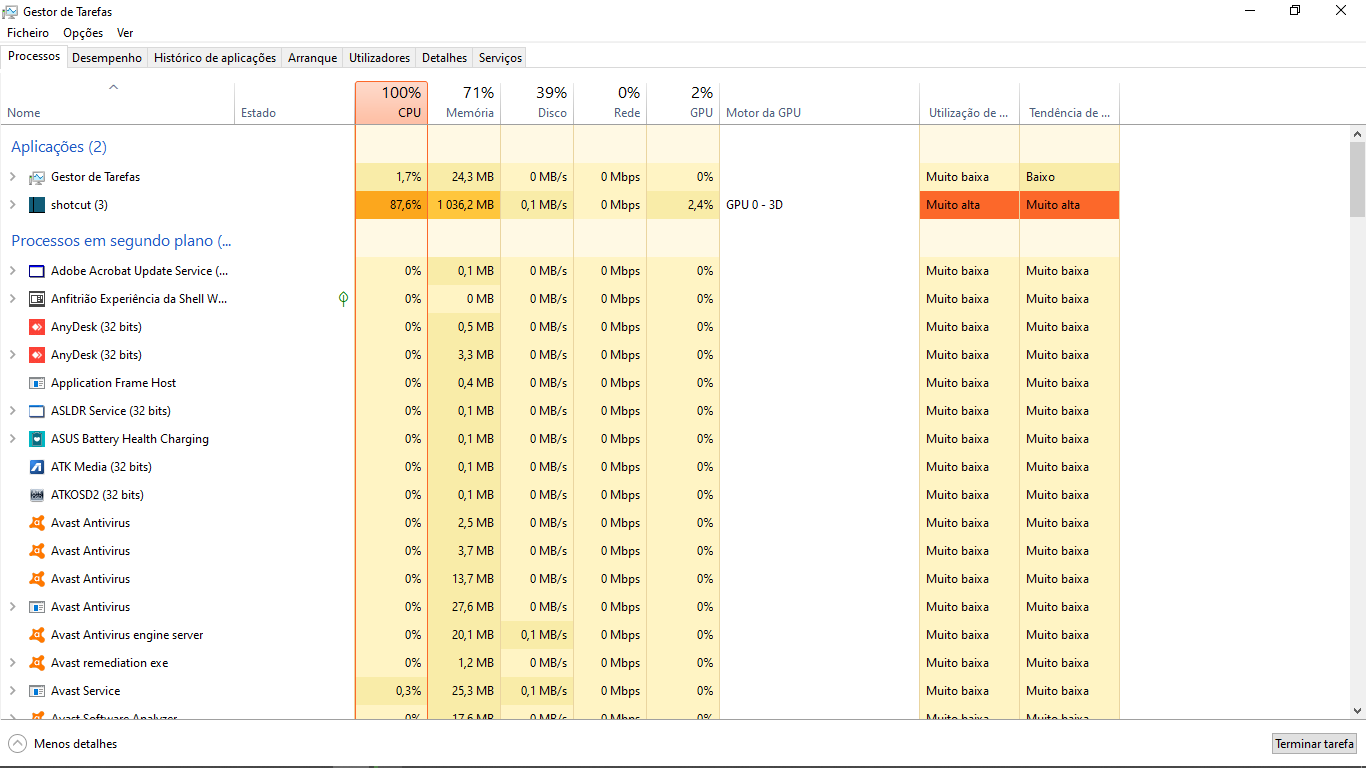Click shotcut's 87,6% CPU cell
This screenshot has height=768, width=1366.
click(391, 205)
